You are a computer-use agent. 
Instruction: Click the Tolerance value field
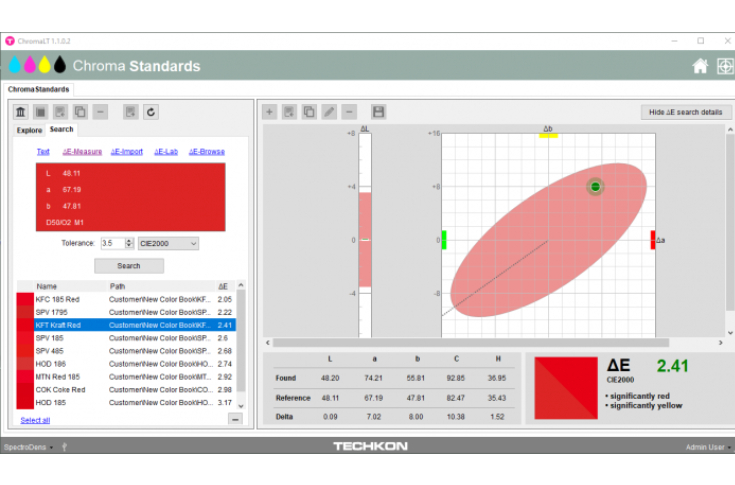[113, 243]
